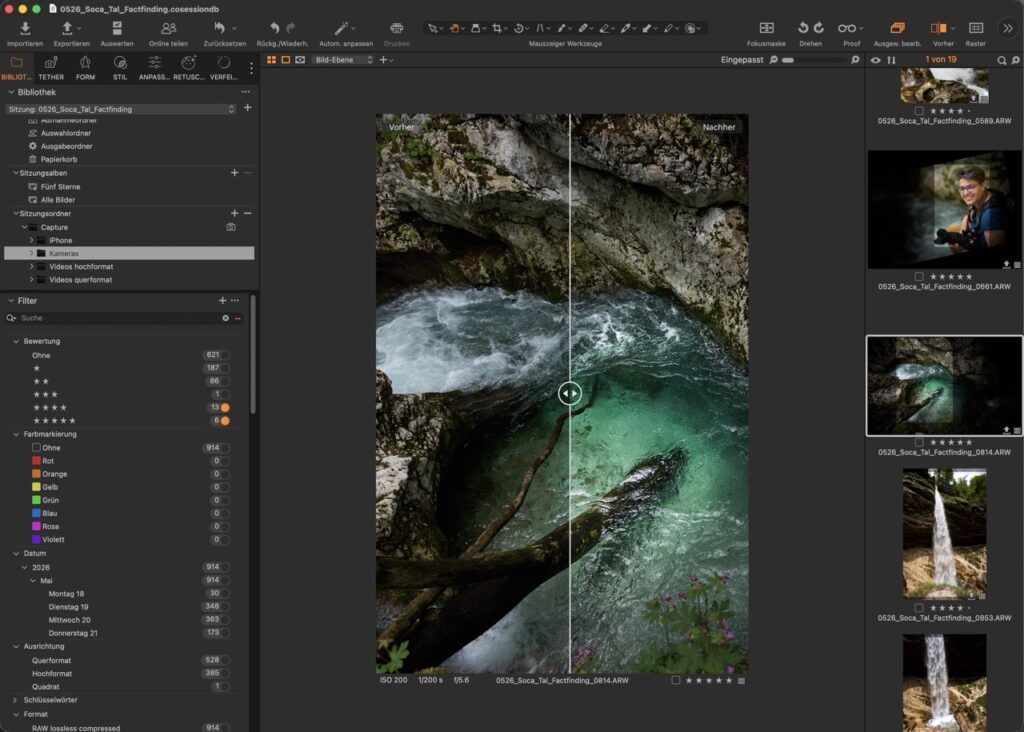
Task: Select the Papierkorb folder
Action: pos(59,159)
